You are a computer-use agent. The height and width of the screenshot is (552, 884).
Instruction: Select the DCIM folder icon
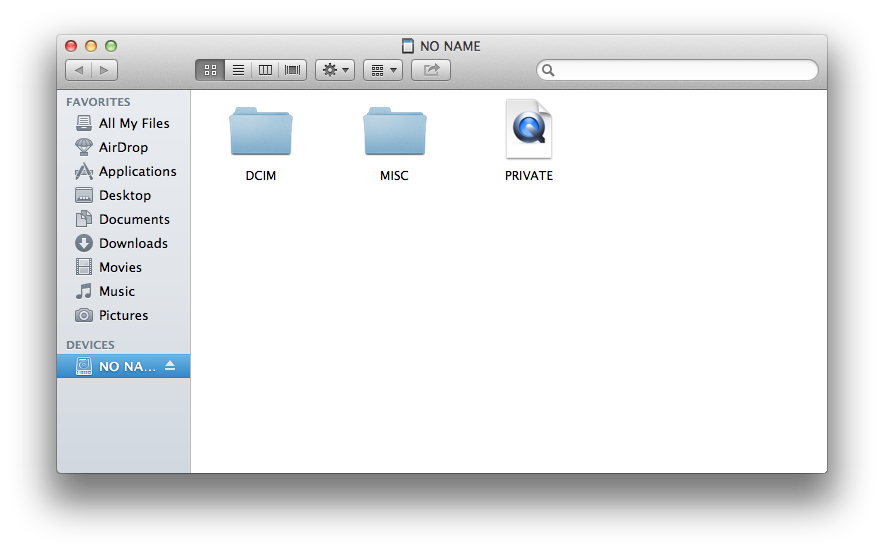pyautogui.click(x=260, y=131)
